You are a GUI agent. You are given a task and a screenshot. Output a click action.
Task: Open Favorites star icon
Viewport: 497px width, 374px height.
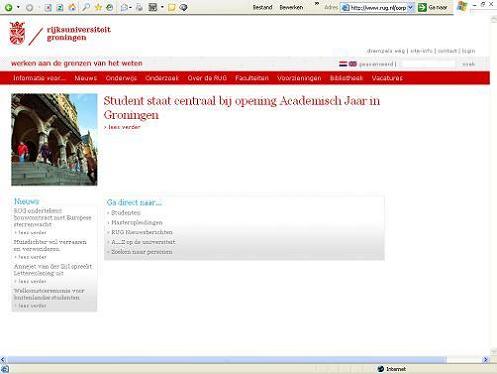(98, 7)
